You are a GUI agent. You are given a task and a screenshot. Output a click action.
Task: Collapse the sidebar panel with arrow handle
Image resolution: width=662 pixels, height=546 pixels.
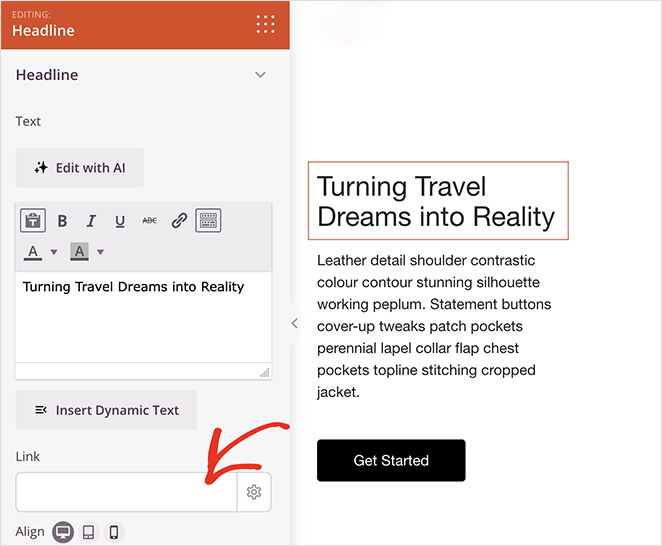tap(294, 323)
